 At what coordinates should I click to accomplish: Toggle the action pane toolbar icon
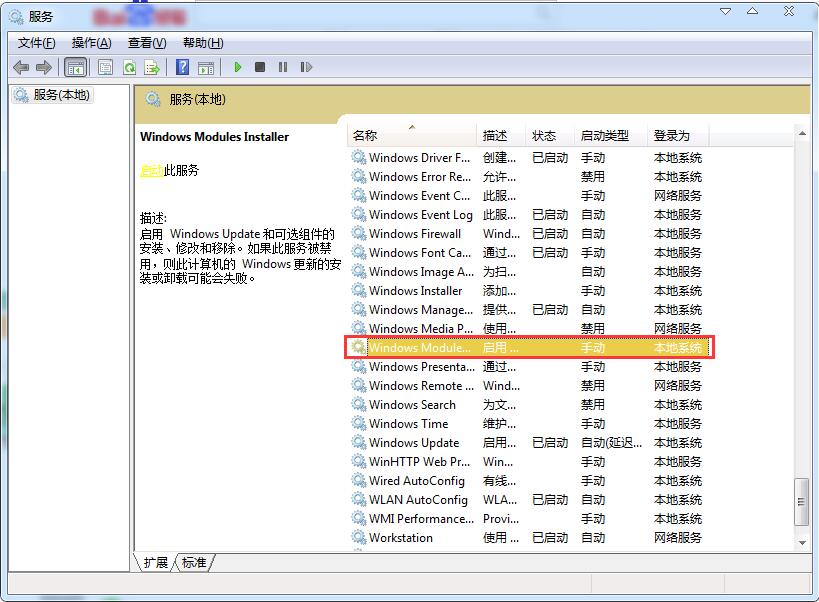[x=206, y=67]
